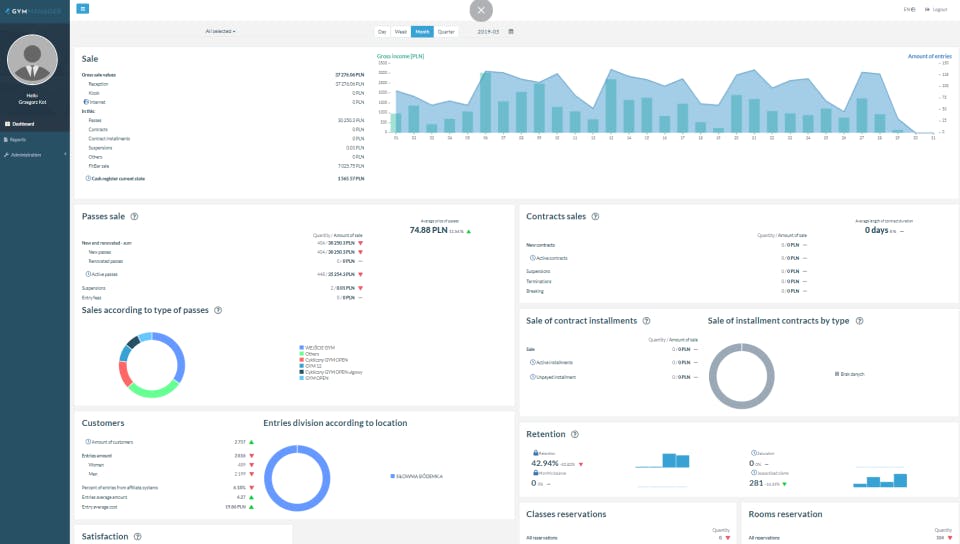Click the user profile avatar

pos(32,59)
